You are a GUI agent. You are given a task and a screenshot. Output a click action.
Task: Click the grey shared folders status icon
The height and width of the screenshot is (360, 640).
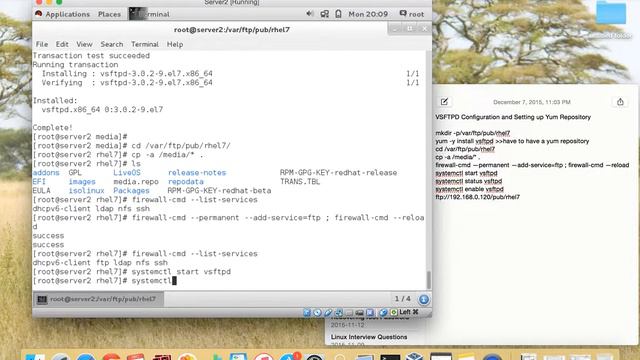(x=349, y=312)
